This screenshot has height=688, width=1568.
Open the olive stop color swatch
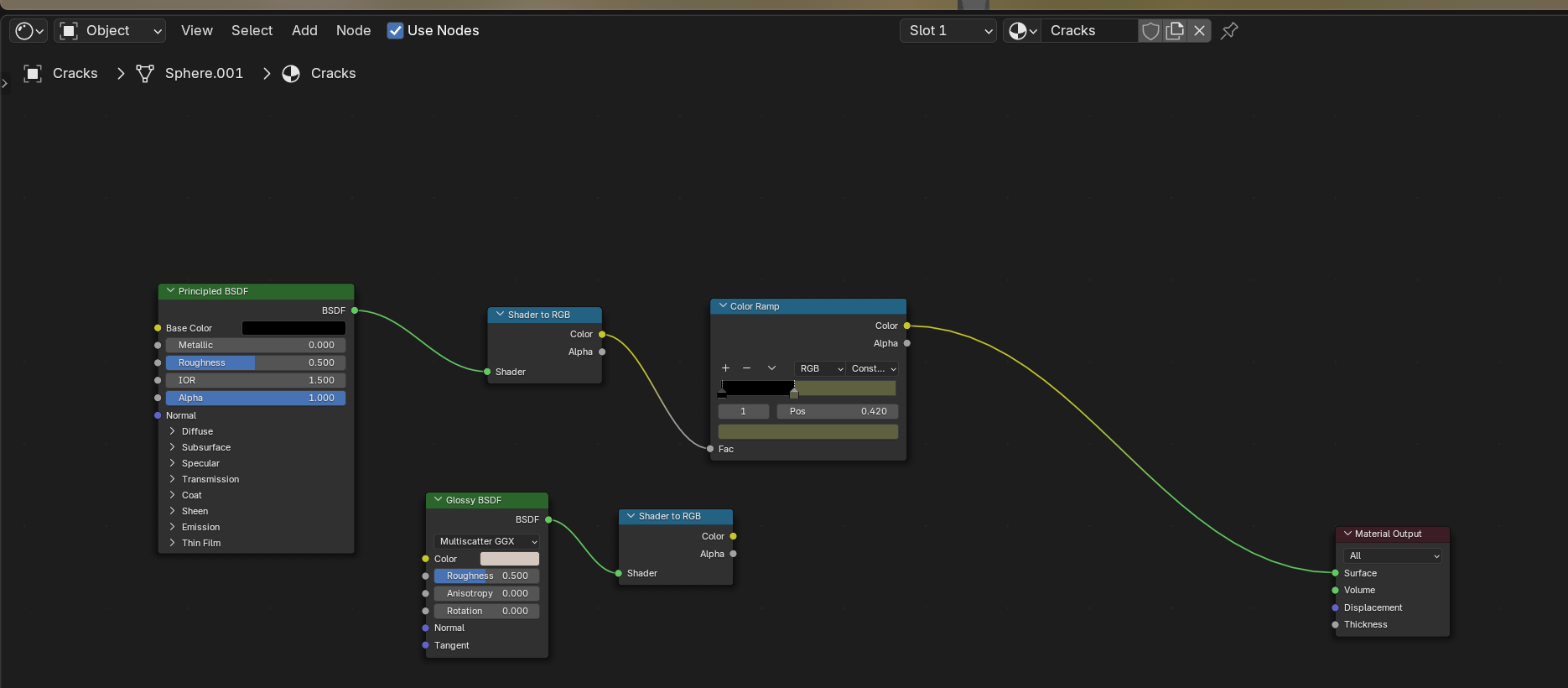pyautogui.click(x=808, y=431)
